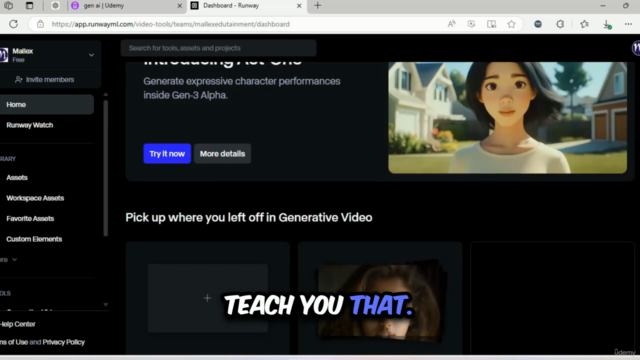
Task: Click the sidebar scroll up arrow
Action: click(106, 95)
